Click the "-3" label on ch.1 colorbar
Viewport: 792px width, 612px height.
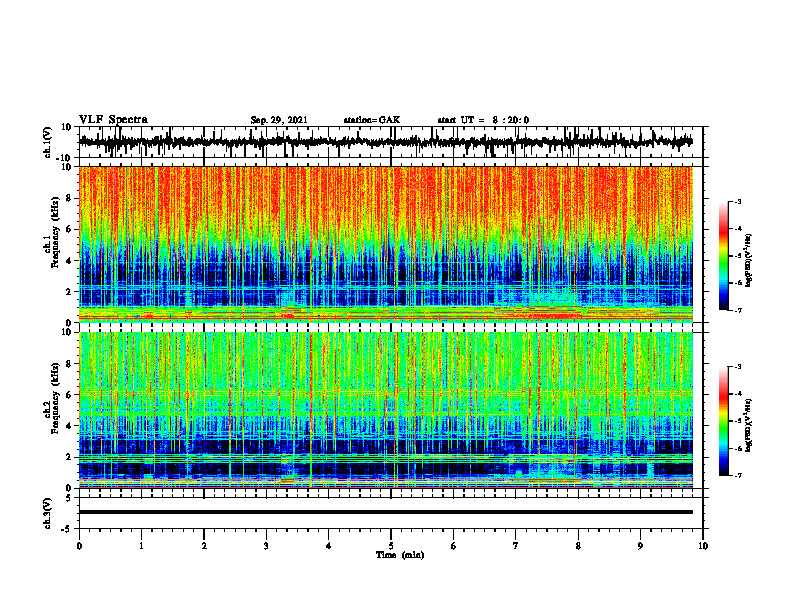(737, 202)
